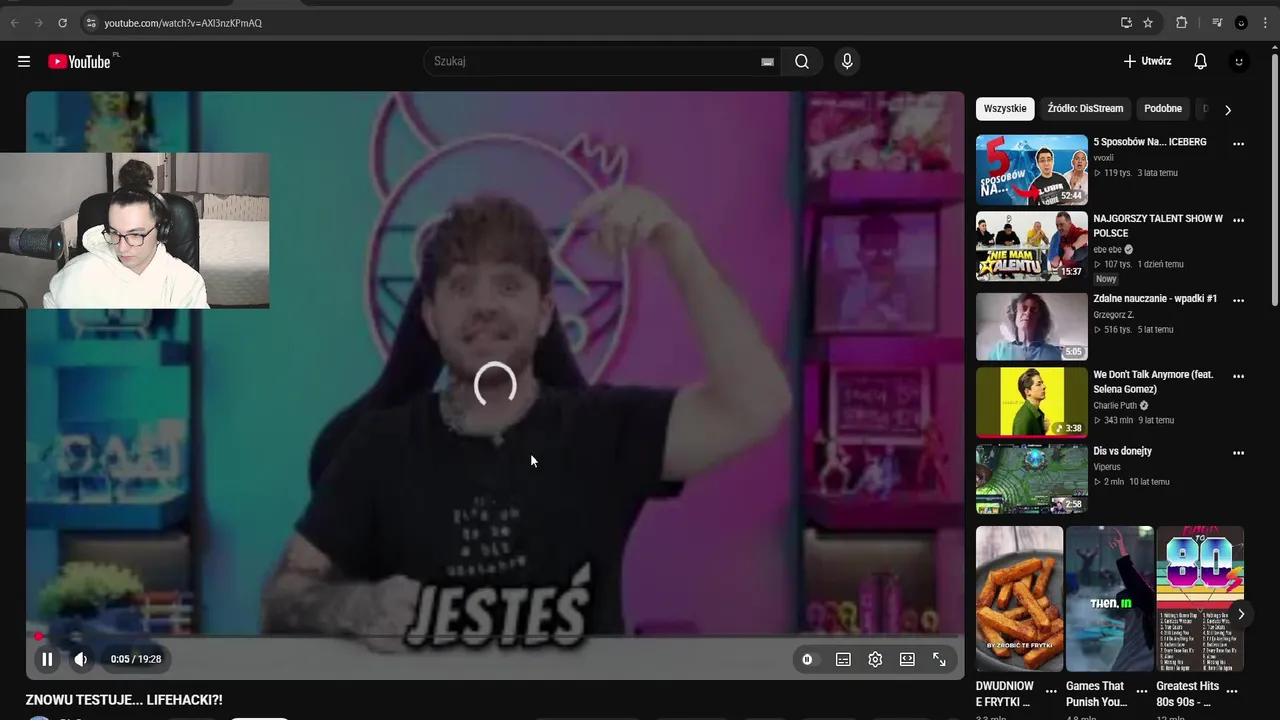Open We Don't Talk Anymore video title
The height and width of the screenshot is (720, 1280).
(1153, 382)
